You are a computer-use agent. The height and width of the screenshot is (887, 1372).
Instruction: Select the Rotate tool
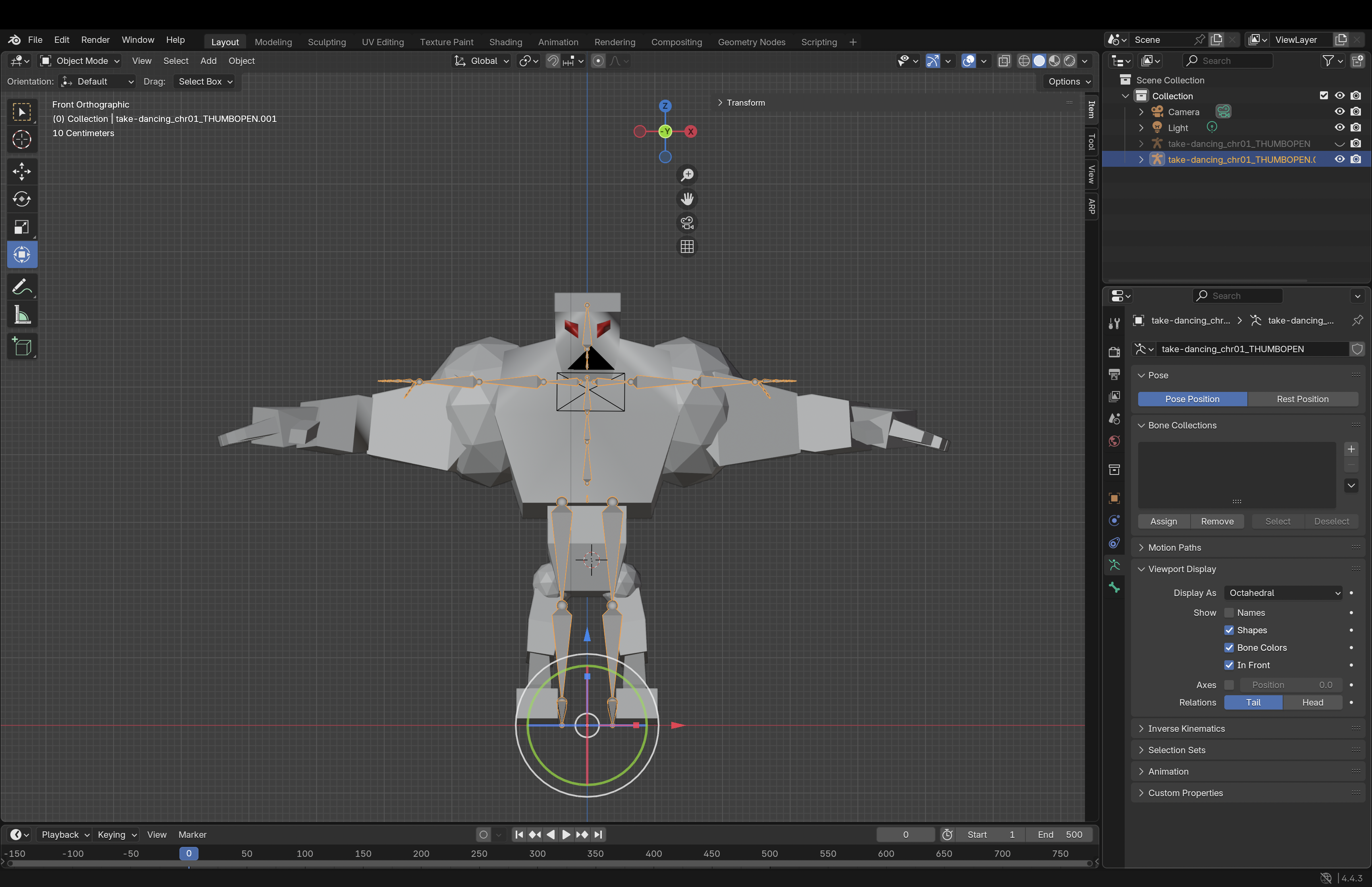click(x=22, y=199)
